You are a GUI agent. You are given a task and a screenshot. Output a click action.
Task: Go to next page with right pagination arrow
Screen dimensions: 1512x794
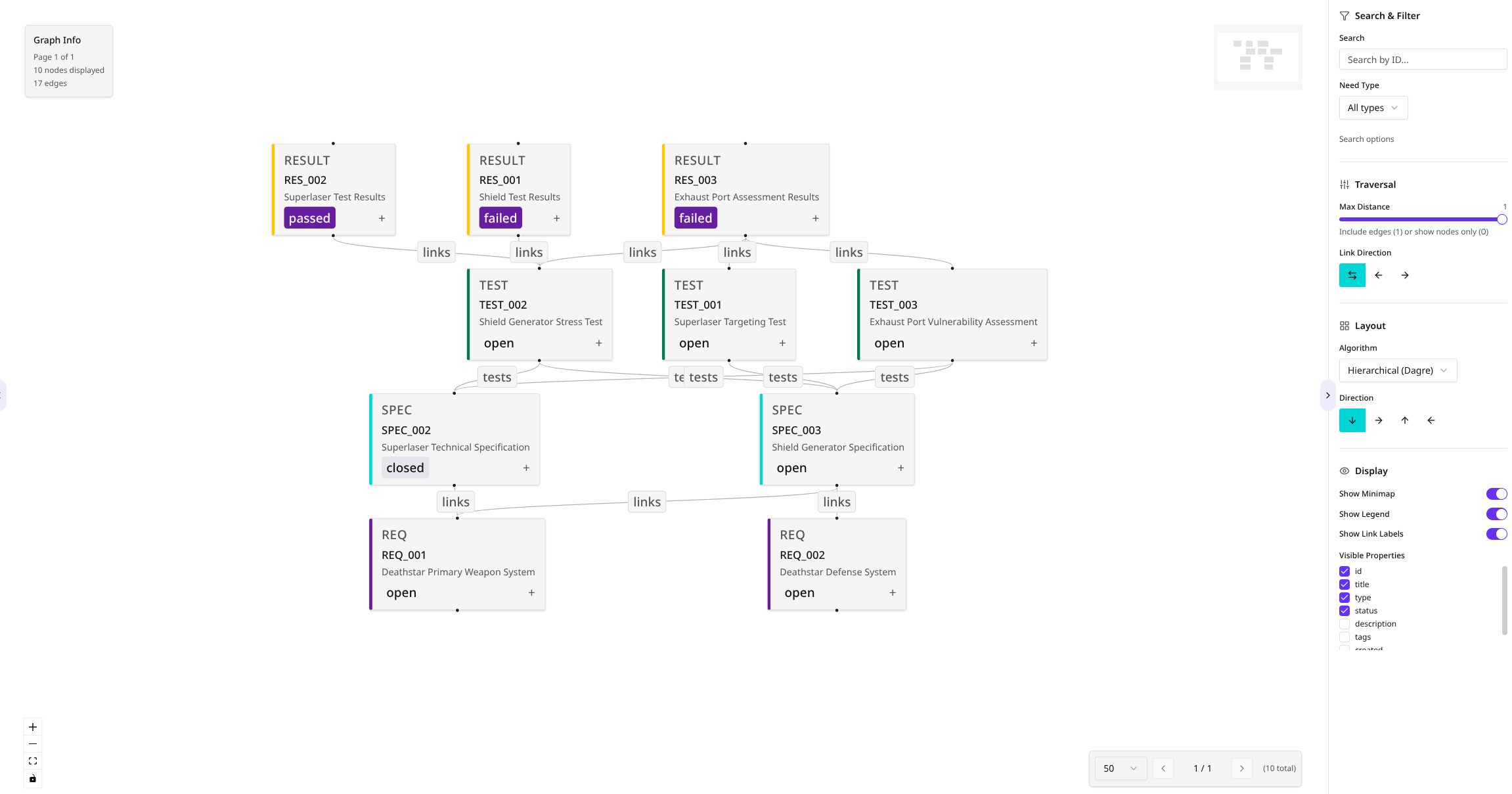tap(1241, 768)
